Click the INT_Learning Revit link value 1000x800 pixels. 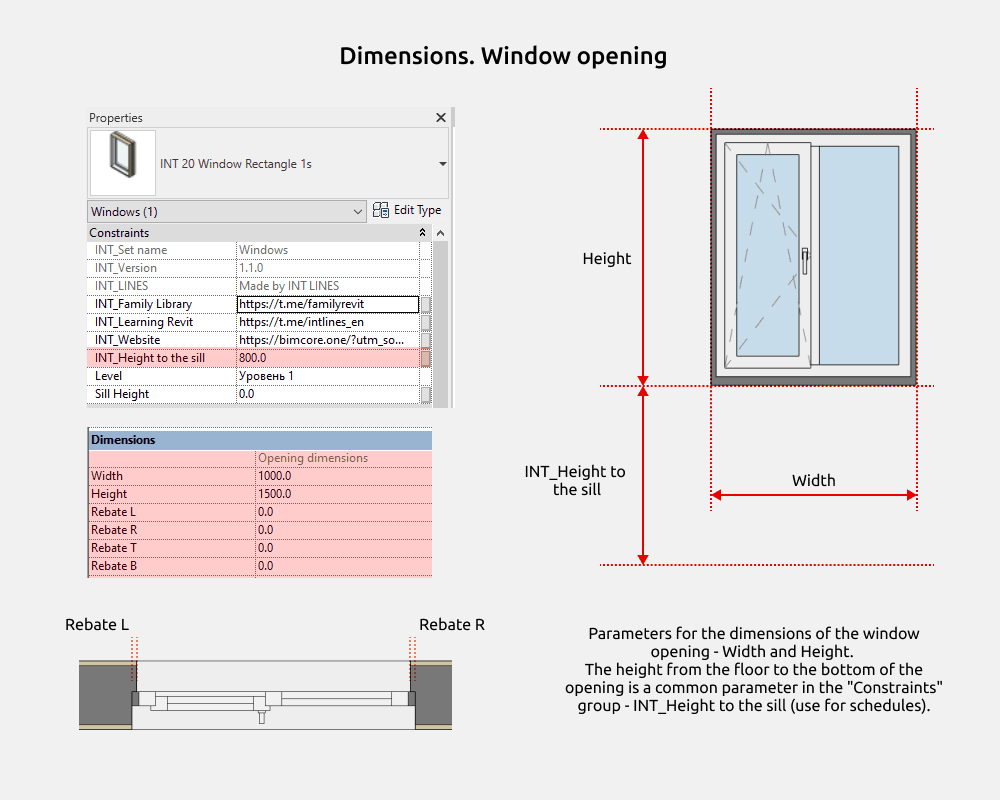click(328, 322)
